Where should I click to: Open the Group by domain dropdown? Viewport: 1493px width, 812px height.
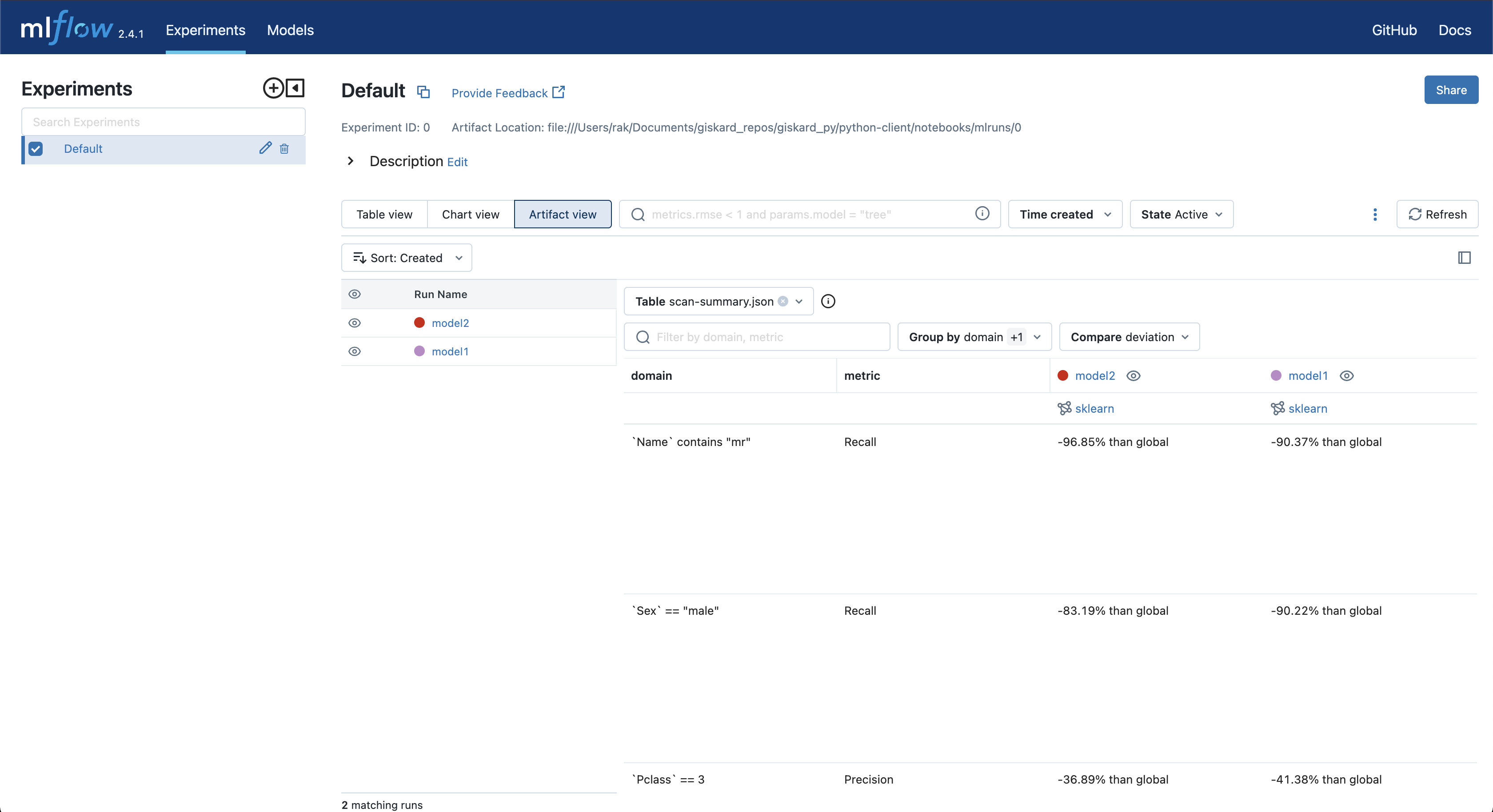[x=975, y=337]
